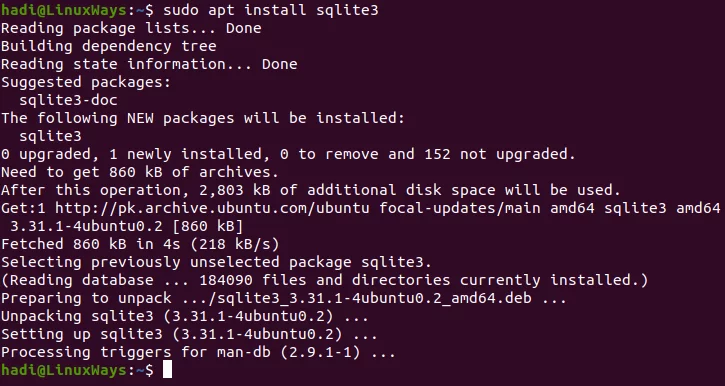Click the archive.ubuntu.com URL in Get:1 line
The height and width of the screenshot is (386, 725).
pos(212,208)
